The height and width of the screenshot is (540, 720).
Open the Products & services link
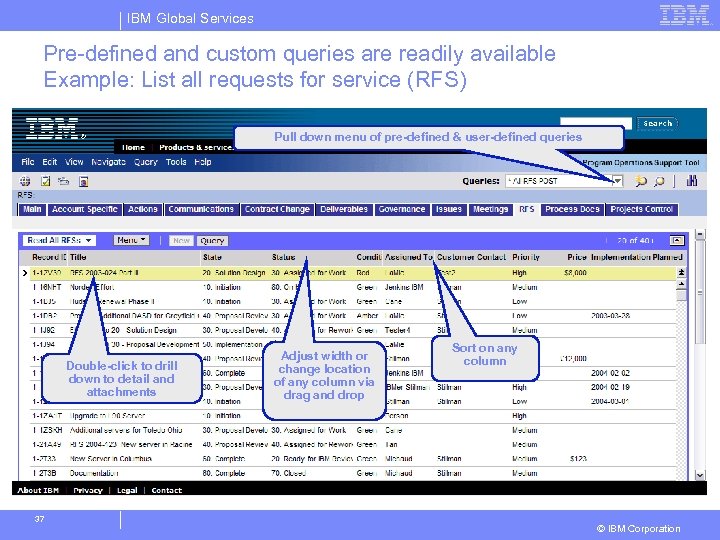click(x=196, y=147)
